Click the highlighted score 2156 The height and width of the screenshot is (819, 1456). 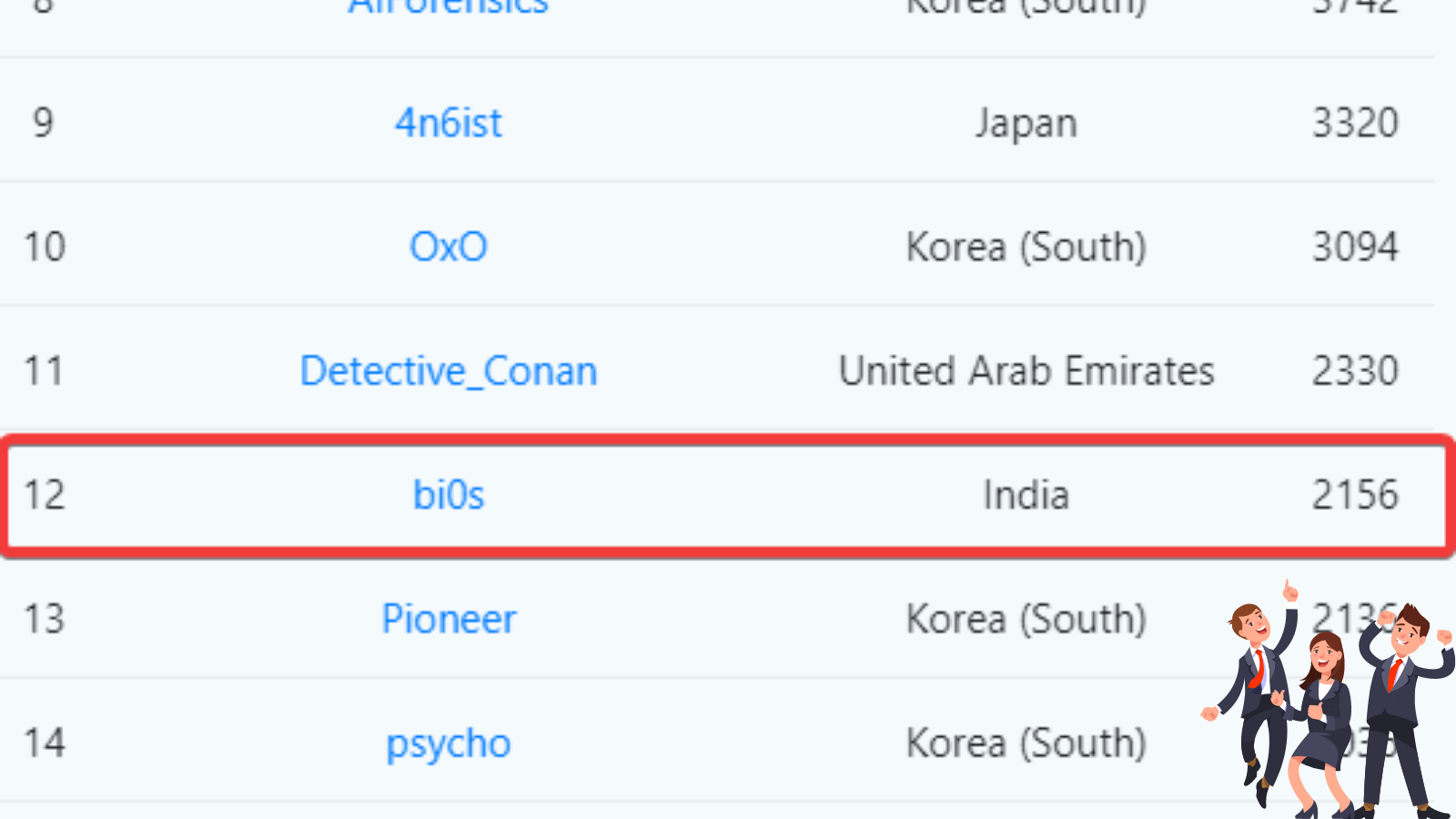point(1354,495)
